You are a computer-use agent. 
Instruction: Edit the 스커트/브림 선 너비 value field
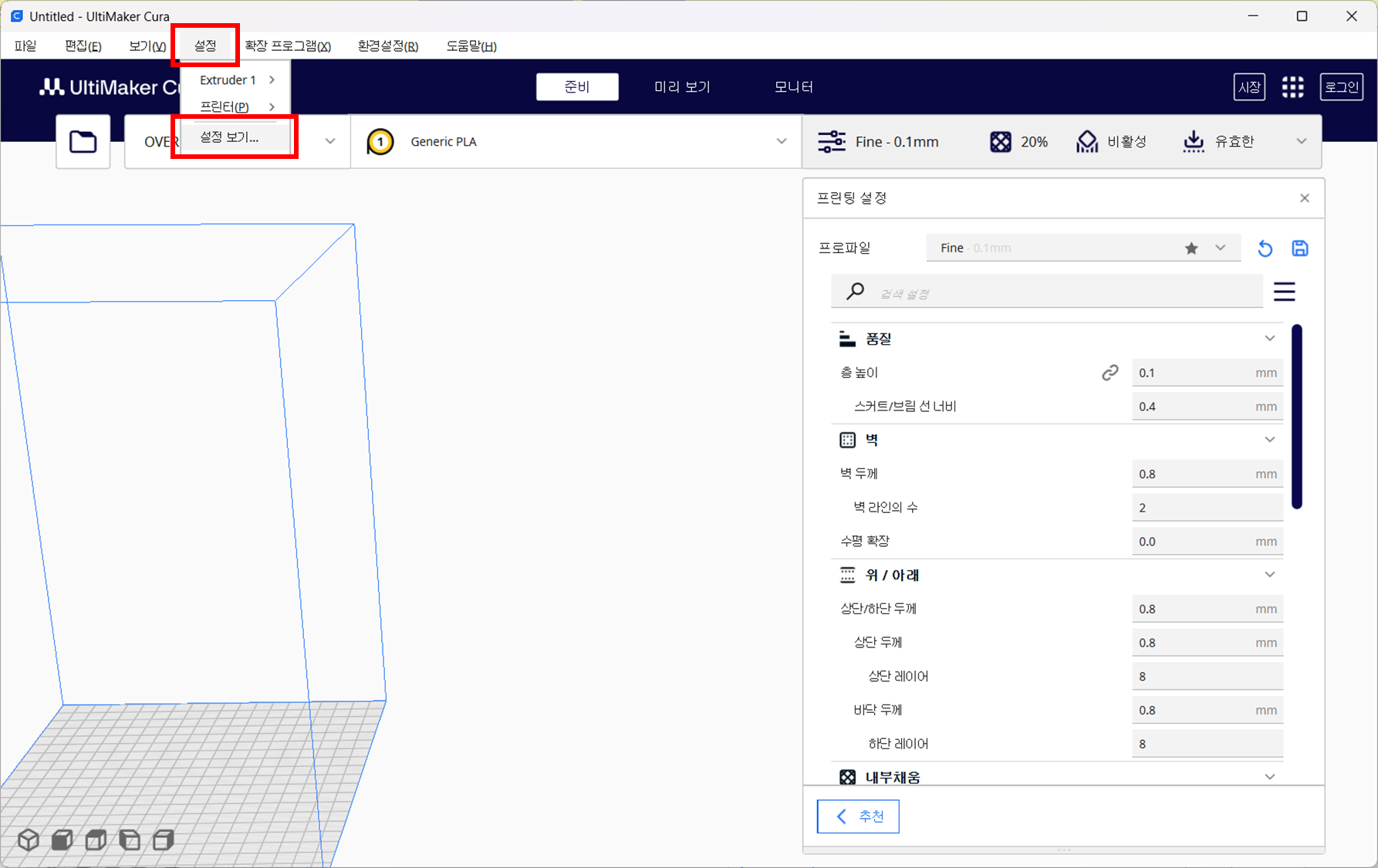[x=1207, y=407]
